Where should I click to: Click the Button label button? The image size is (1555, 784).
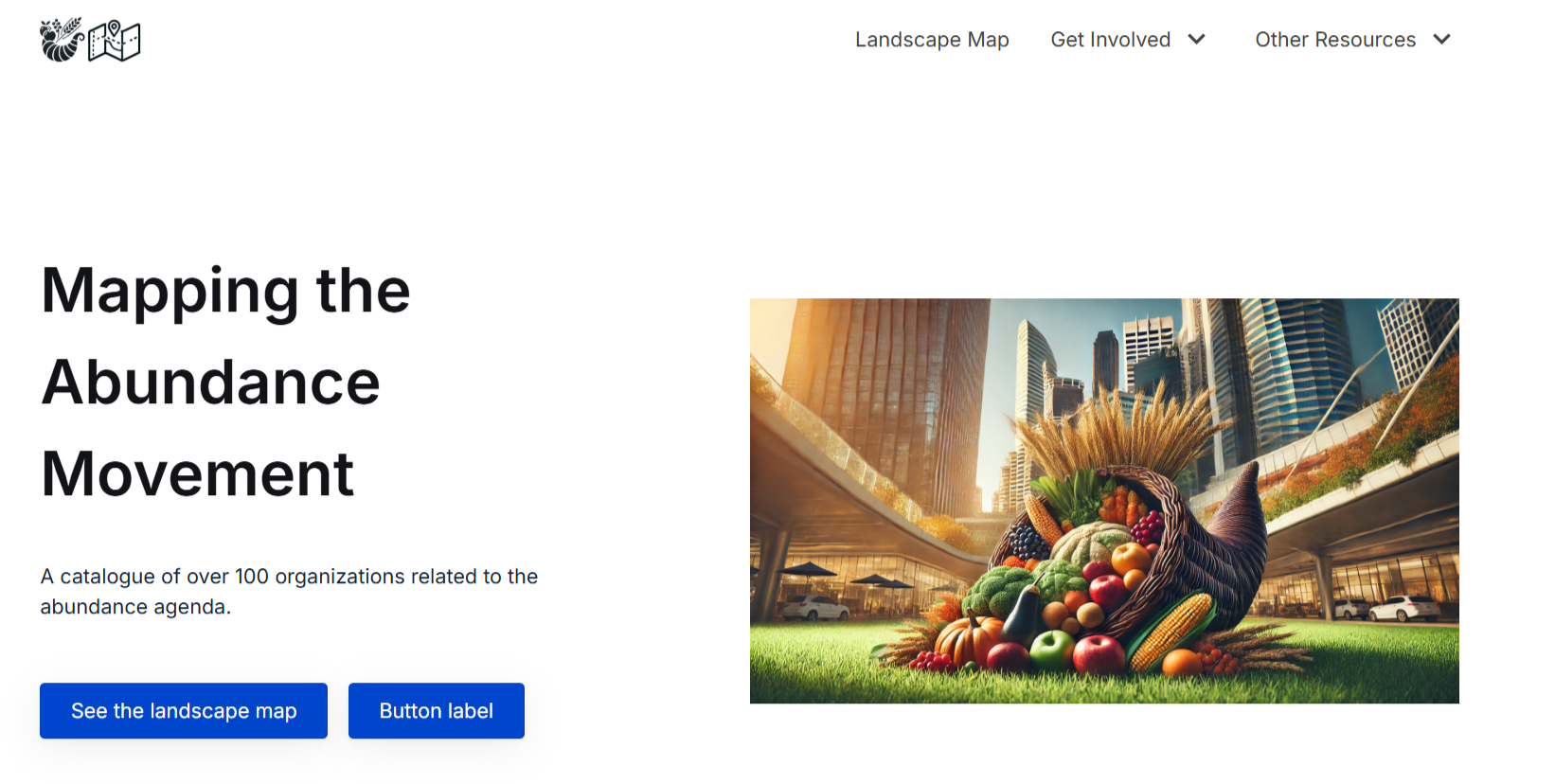[x=437, y=711]
